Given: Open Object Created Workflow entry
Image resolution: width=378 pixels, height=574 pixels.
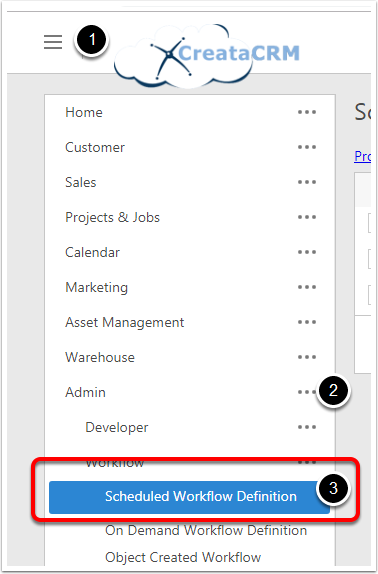Looking at the screenshot, I should (183, 557).
